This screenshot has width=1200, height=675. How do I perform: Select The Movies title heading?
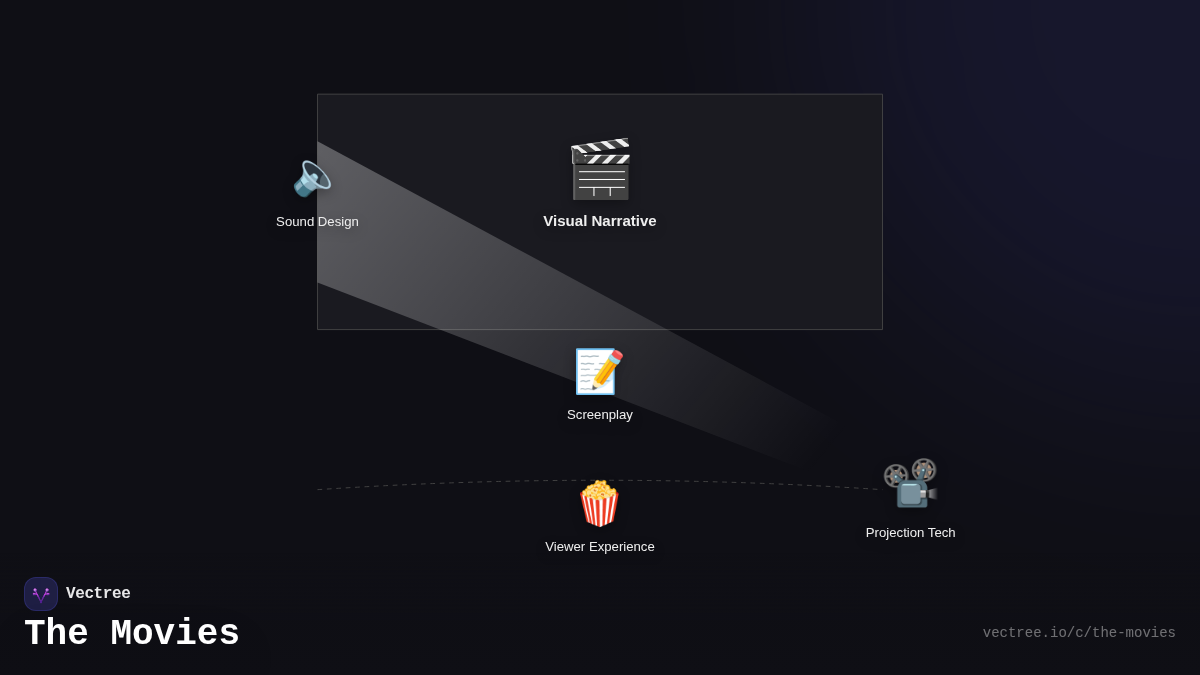(131, 633)
